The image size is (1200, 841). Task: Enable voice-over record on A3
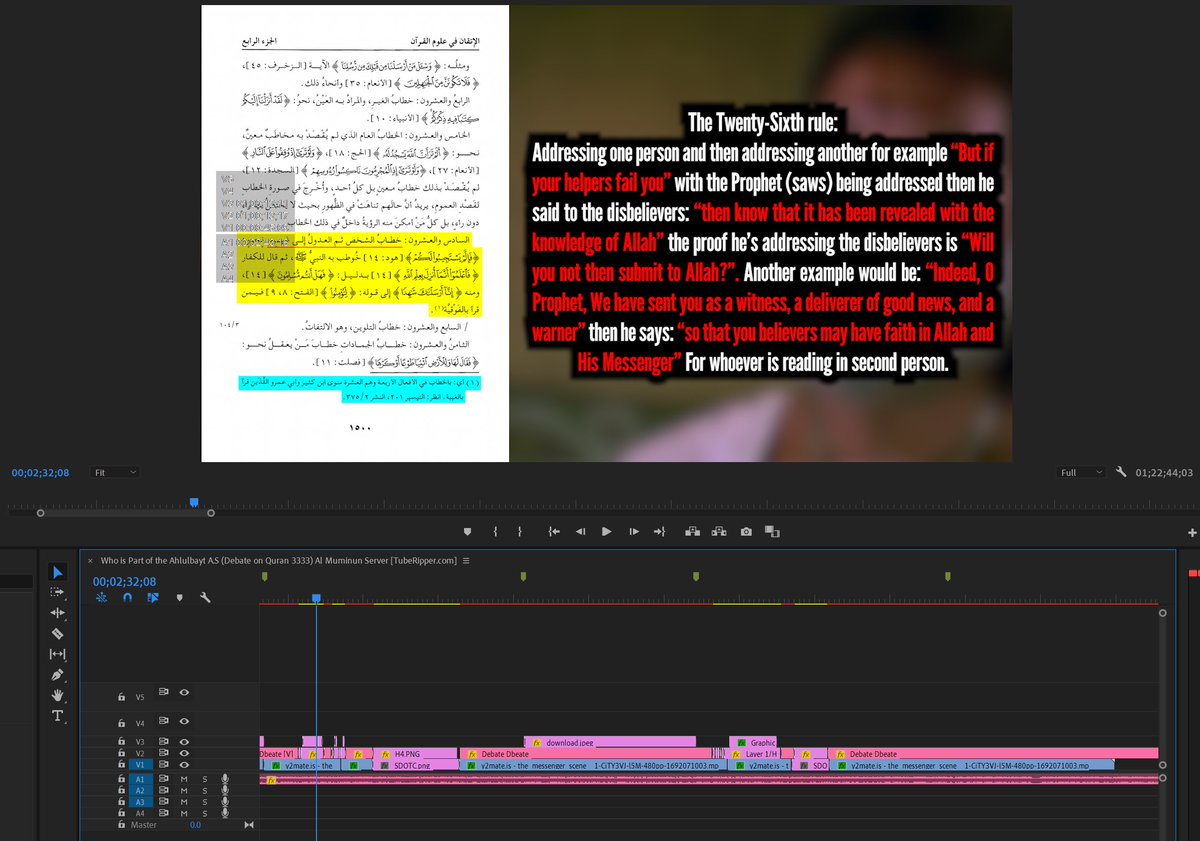225,802
